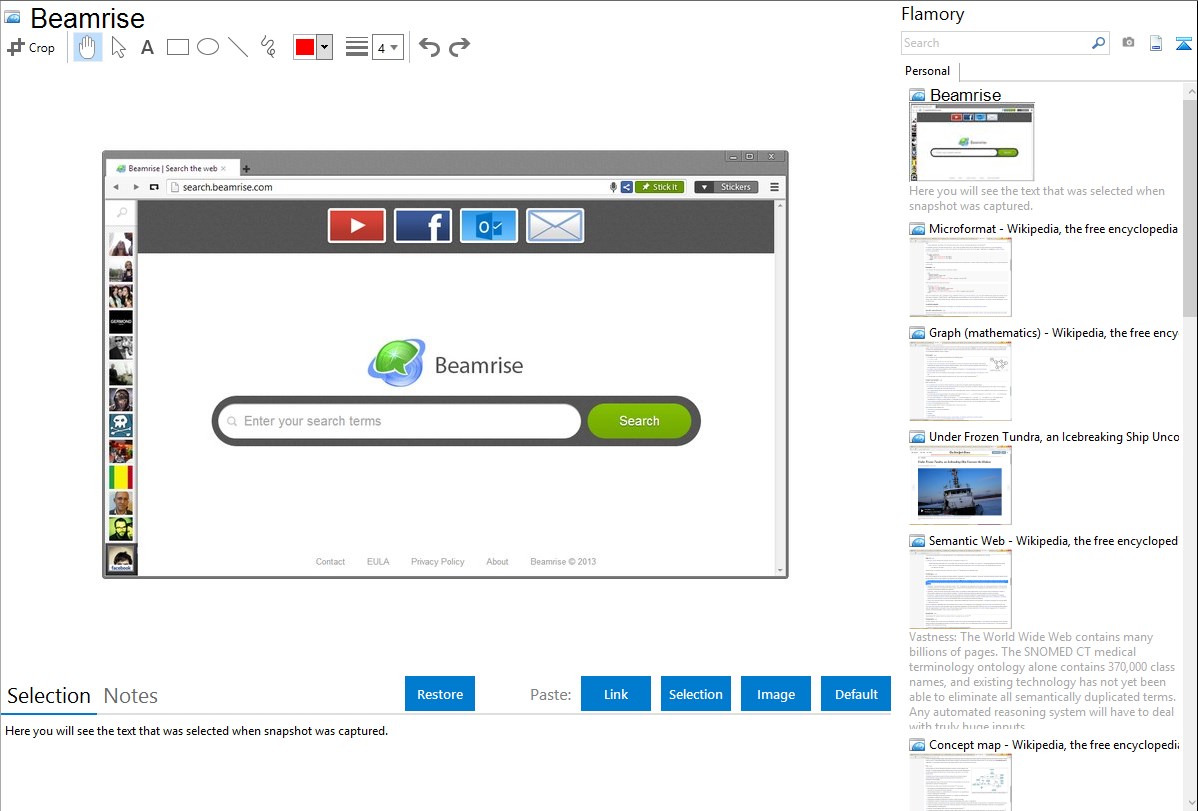This screenshot has height=811, width=1198.
Task: Click the sidebar search magnifier in Beamrise
Action: (x=121, y=212)
